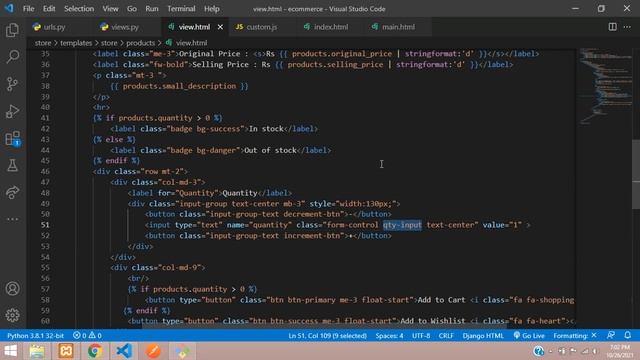Viewport: 640px width, 360px height.
Task: Open the Terminal menu
Action: click(x=181, y=9)
